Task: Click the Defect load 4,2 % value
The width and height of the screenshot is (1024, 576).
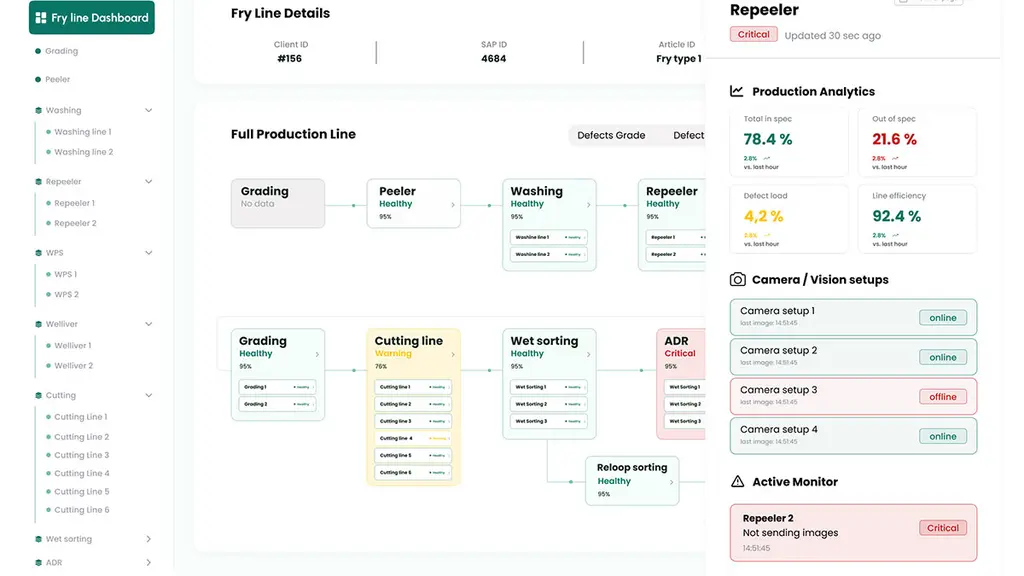Action: click(763, 216)
